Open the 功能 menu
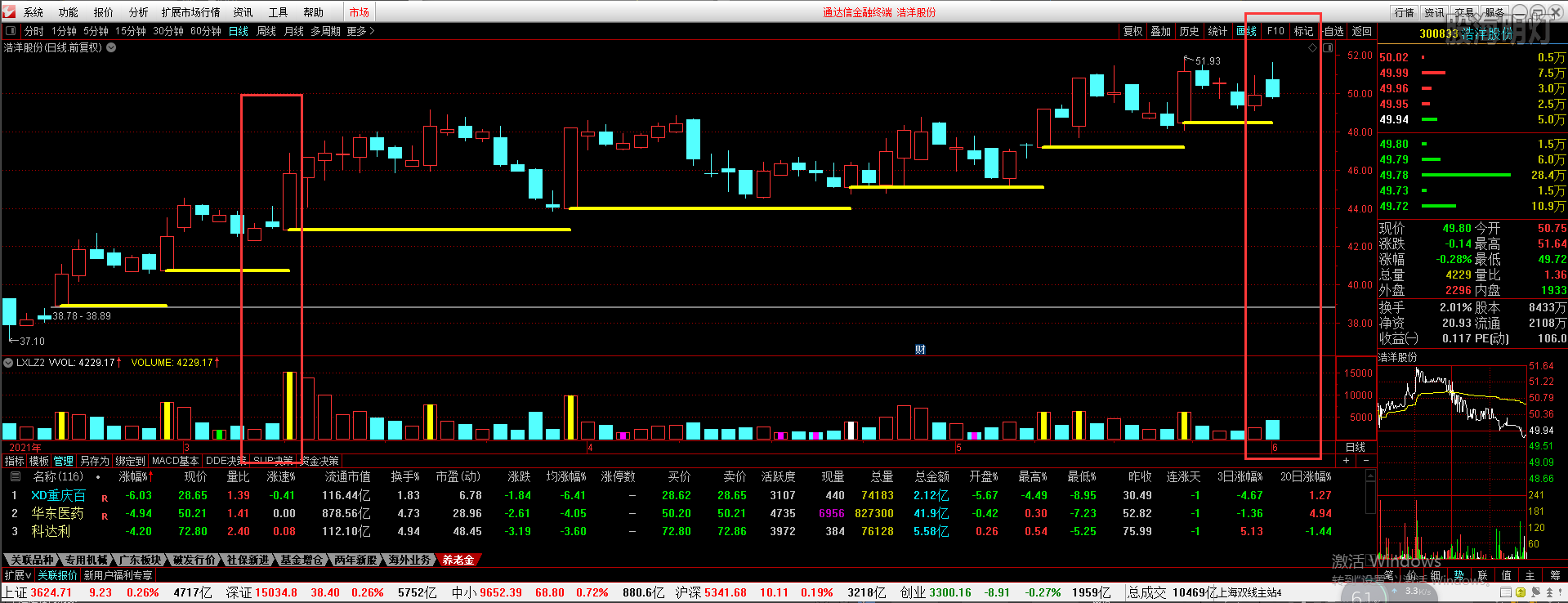This screenshot has width=1568, height=603. [69, 12]
